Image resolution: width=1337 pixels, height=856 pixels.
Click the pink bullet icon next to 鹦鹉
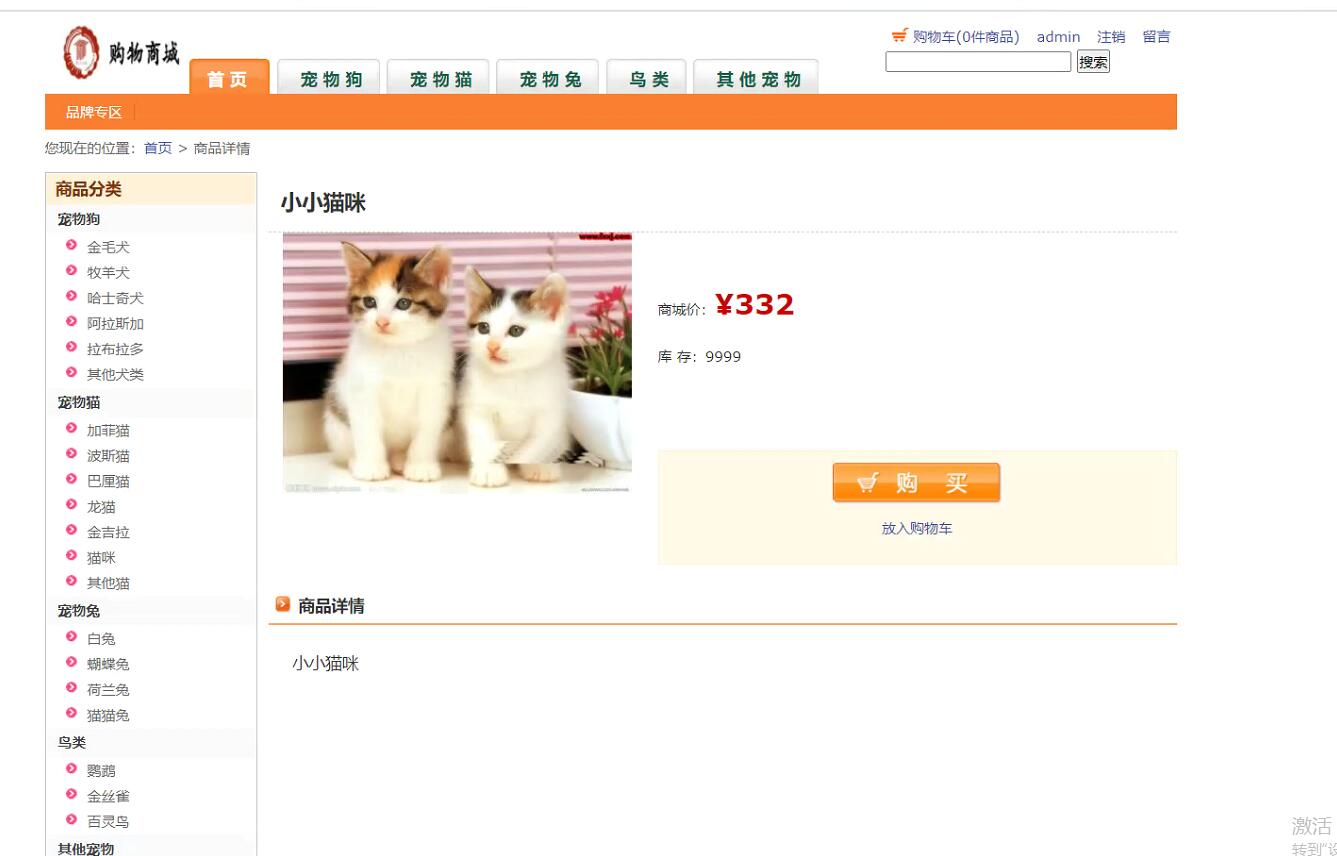point(71,769)
